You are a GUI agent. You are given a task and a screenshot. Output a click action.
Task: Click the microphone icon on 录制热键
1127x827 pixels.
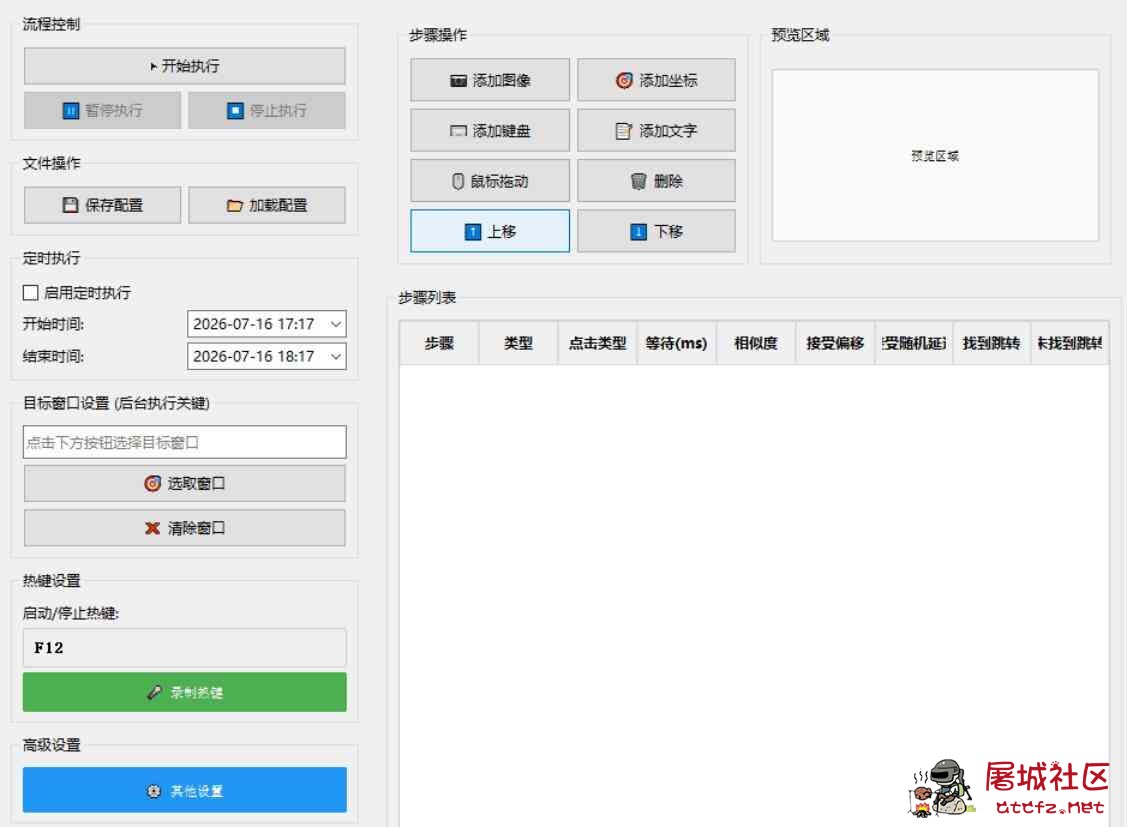pyautogui.click(x=154, y=693)
